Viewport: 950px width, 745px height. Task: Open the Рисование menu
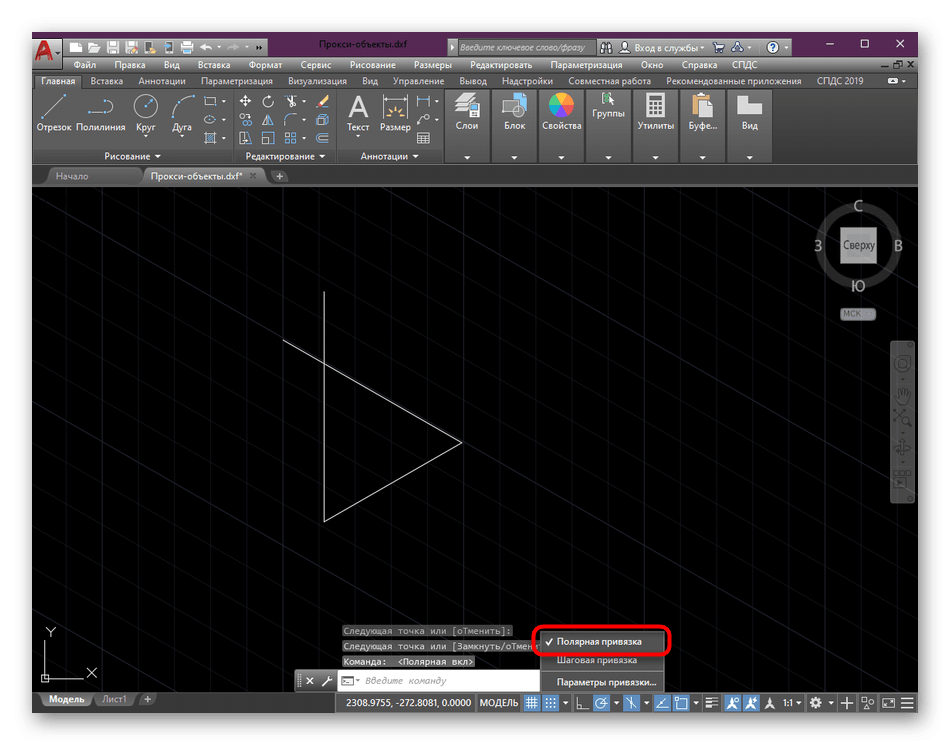pos(373,65)
